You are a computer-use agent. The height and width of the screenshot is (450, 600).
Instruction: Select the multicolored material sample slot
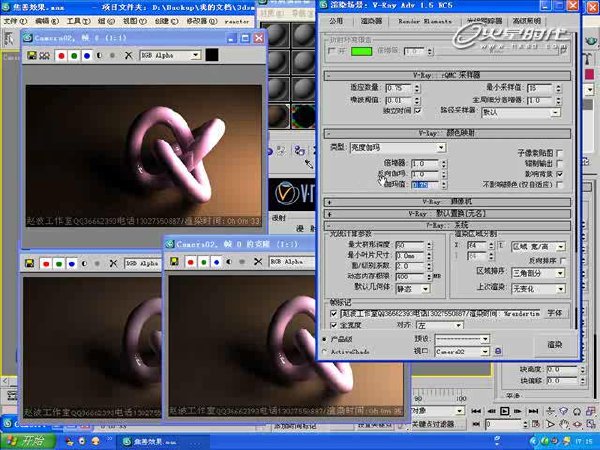coord(303,116)
